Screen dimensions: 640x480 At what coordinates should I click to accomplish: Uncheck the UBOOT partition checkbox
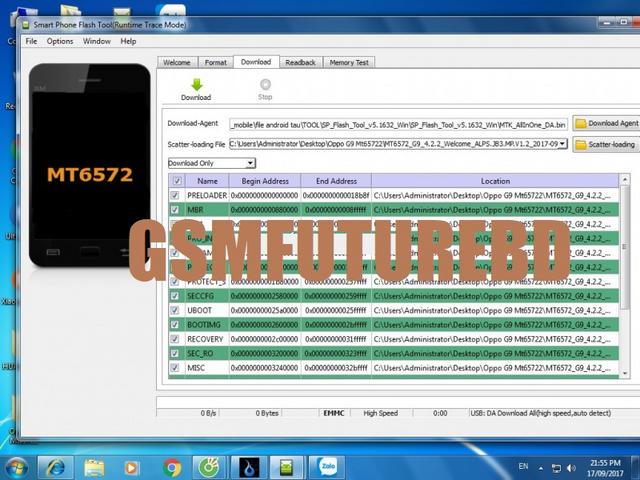pyautogui.click(x=175, y=310)
